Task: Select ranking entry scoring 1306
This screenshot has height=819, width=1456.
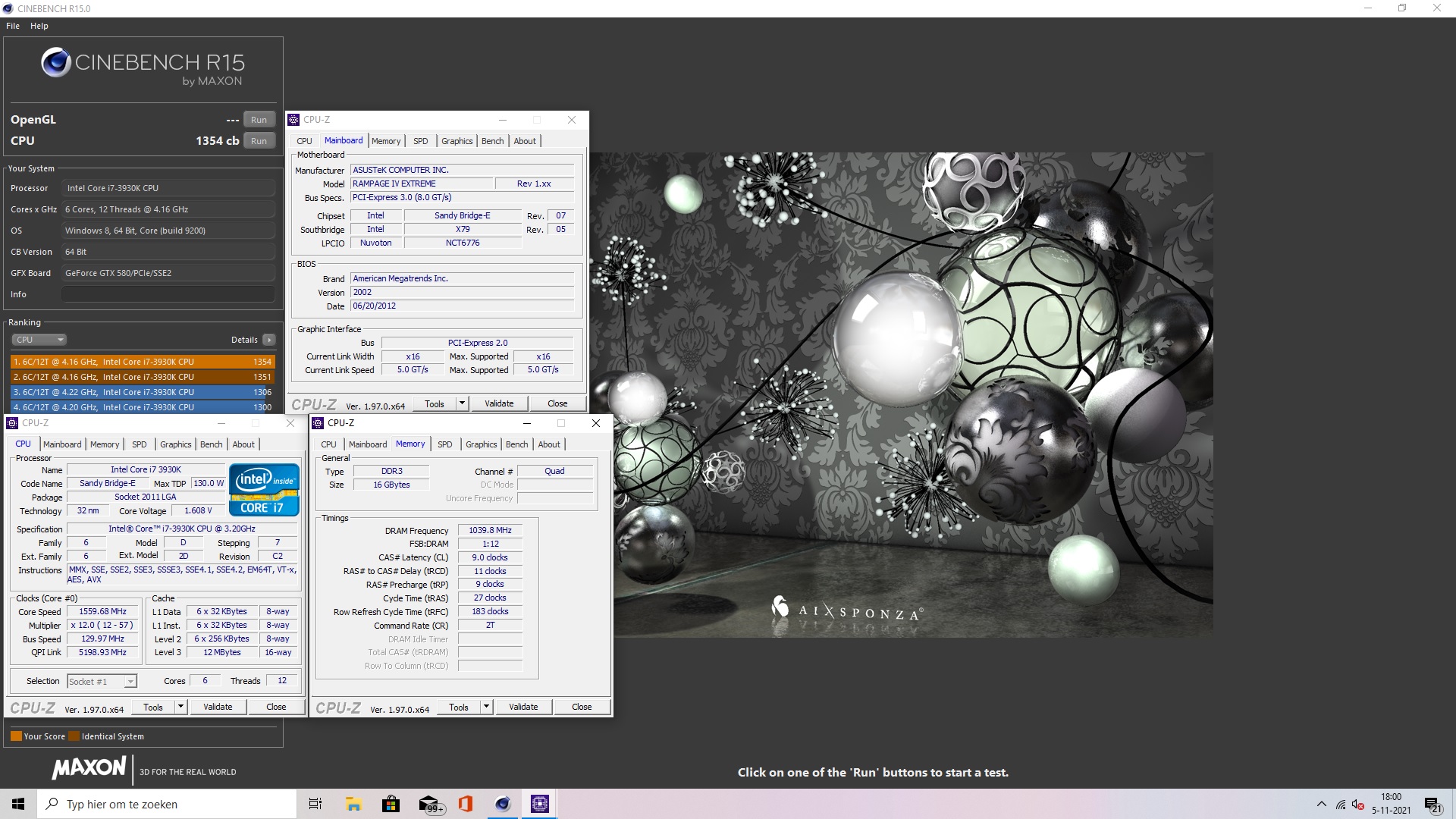Action: (x=143, y=392)
